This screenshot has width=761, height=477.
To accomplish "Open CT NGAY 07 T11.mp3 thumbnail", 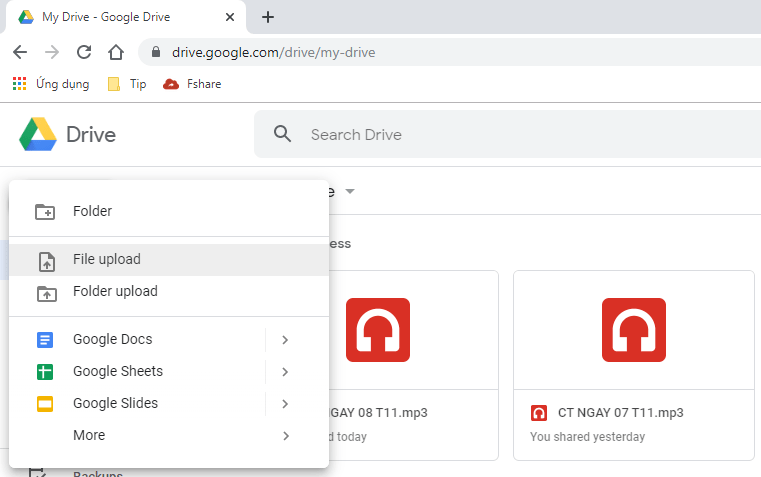I will tap(634, 330).
